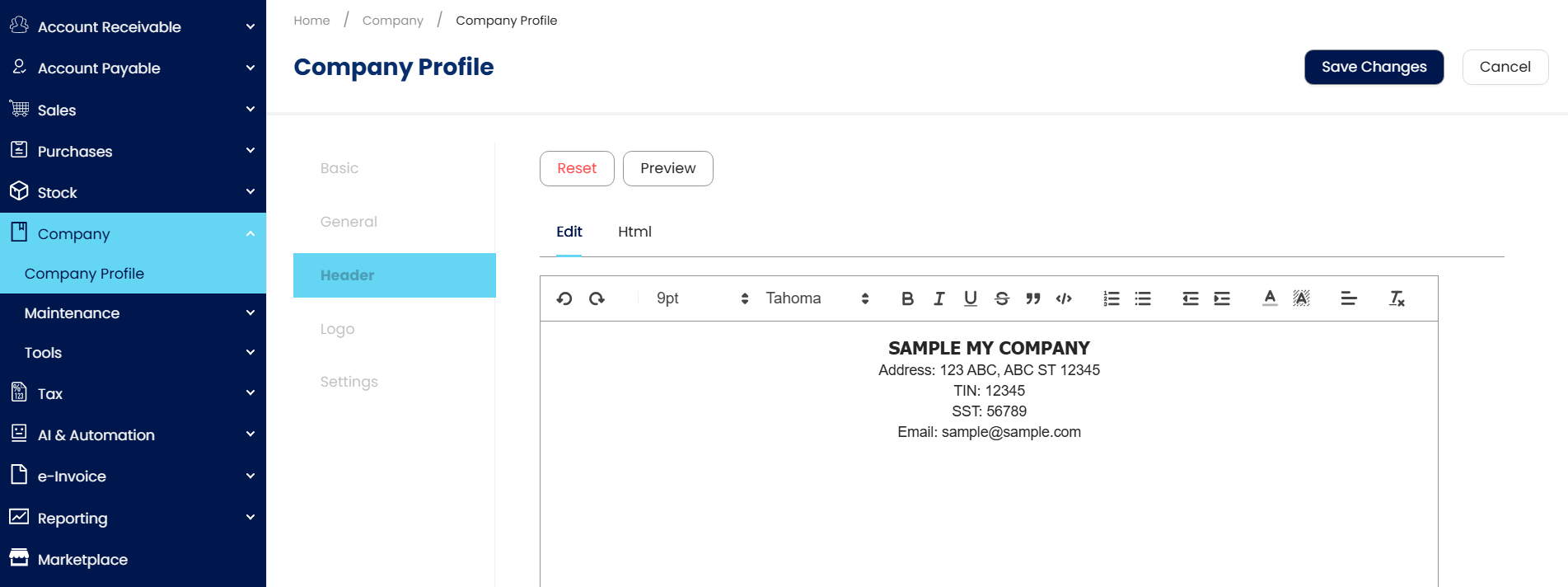Click the Save Changes button
The image size is (1568, 587).
click(1374, 67)
